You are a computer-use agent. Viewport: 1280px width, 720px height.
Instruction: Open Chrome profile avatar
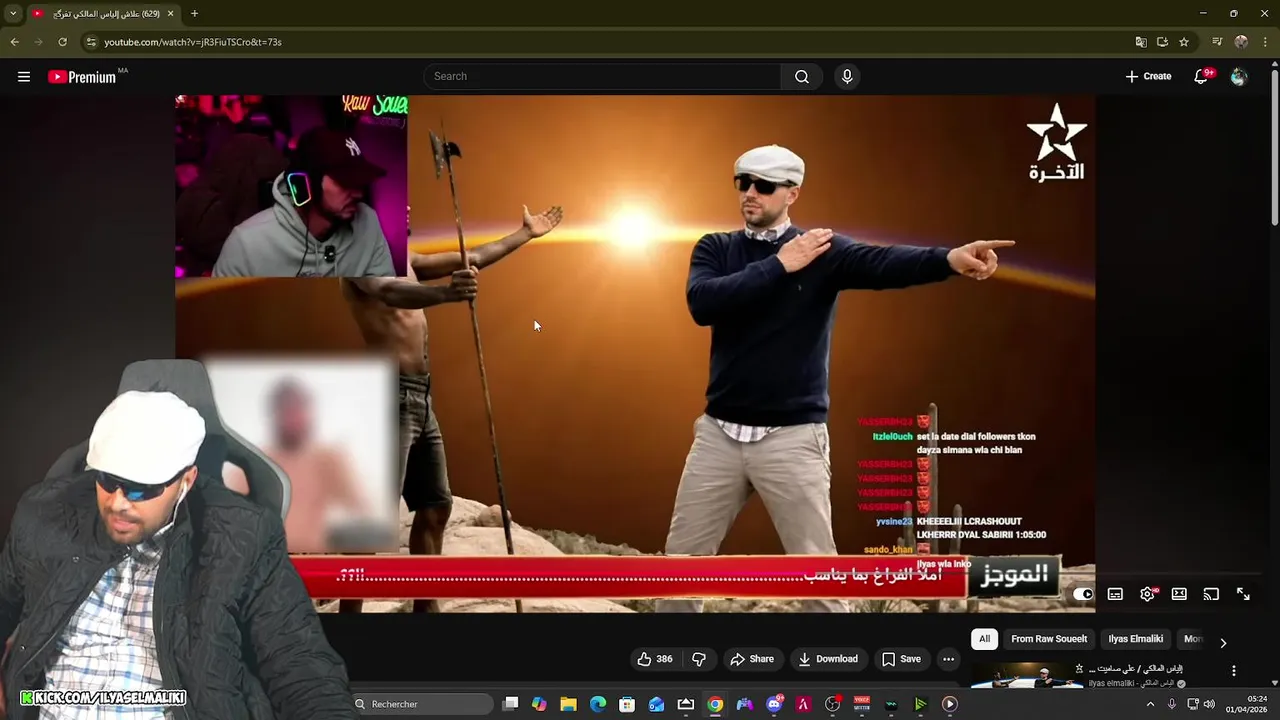tap(1241, 42)
